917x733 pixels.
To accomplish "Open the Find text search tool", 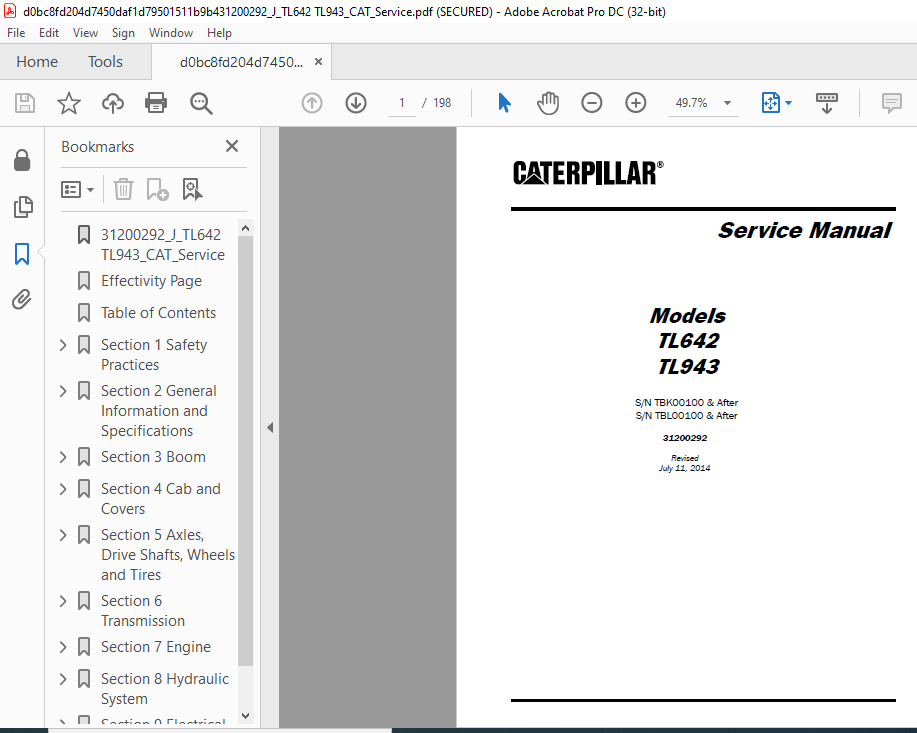I will pyautogui.click(x=201, y=103).
